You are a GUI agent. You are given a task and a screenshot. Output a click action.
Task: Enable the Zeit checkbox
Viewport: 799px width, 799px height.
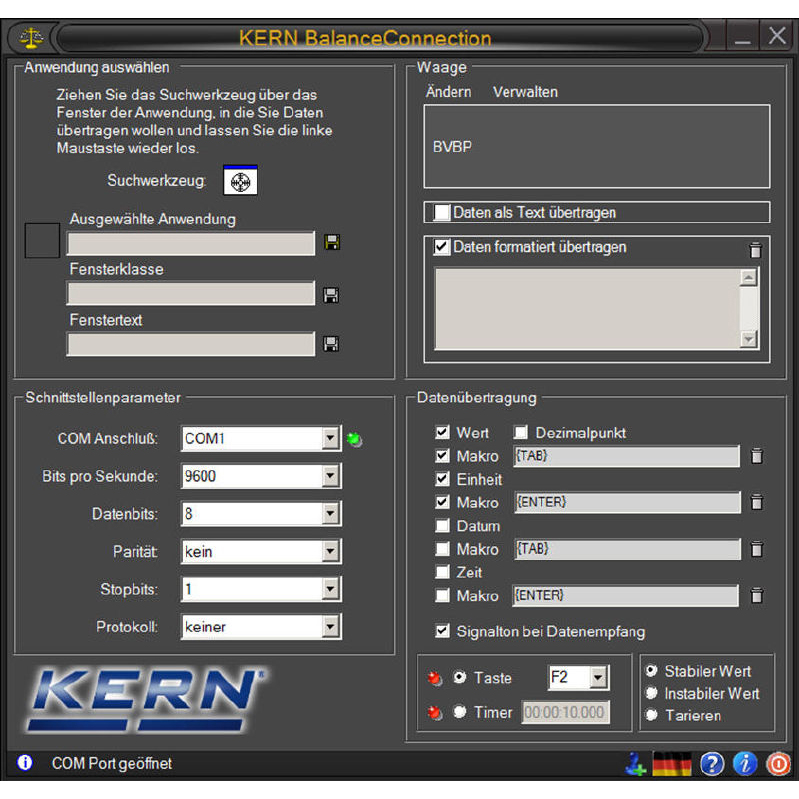pyautogui.click(x=442, y=572)
